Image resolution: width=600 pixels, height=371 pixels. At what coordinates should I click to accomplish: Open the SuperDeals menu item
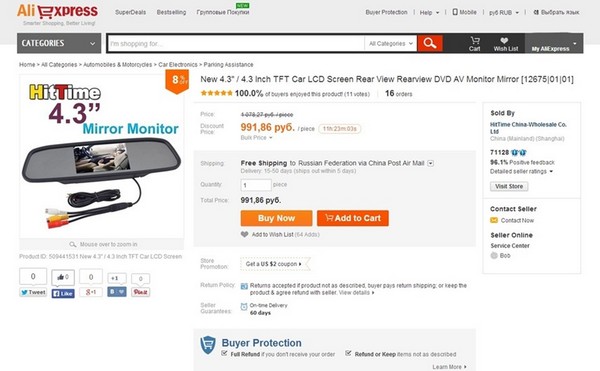click(130, 12)
